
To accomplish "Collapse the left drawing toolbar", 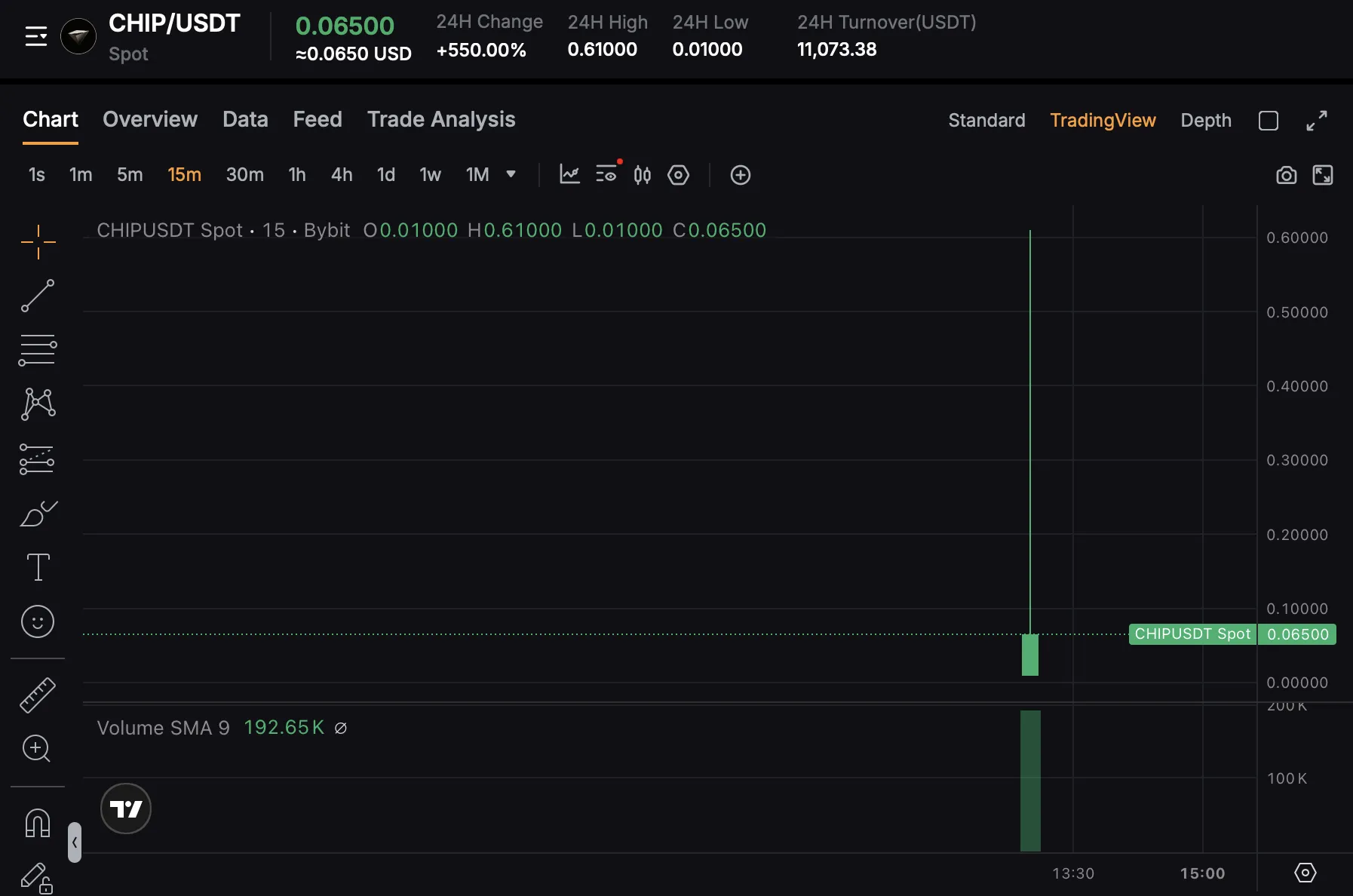I will 75,842.
